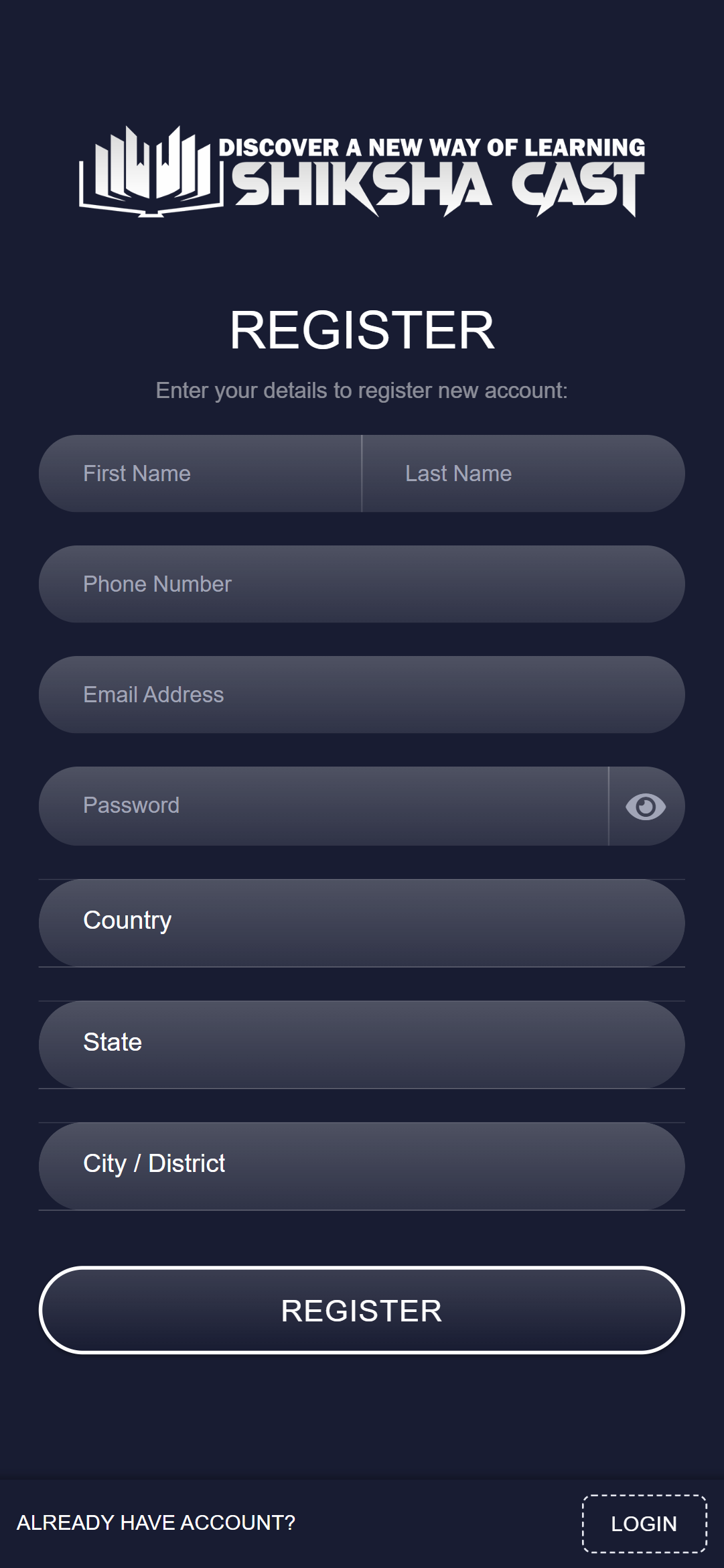
Task: Click the 'ALREADY HAVE ACCOUNT?' text
Action: click(x=156, y=1523)
